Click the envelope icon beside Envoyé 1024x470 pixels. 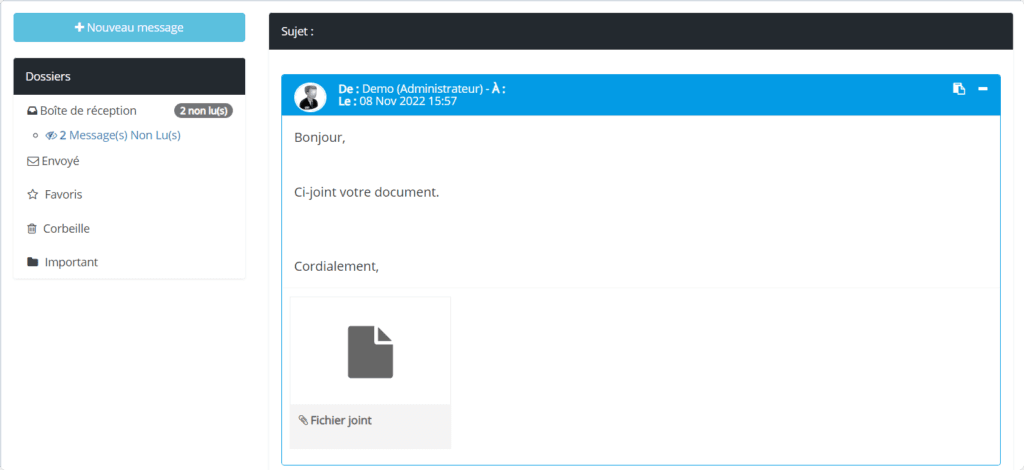pos(33,161)
